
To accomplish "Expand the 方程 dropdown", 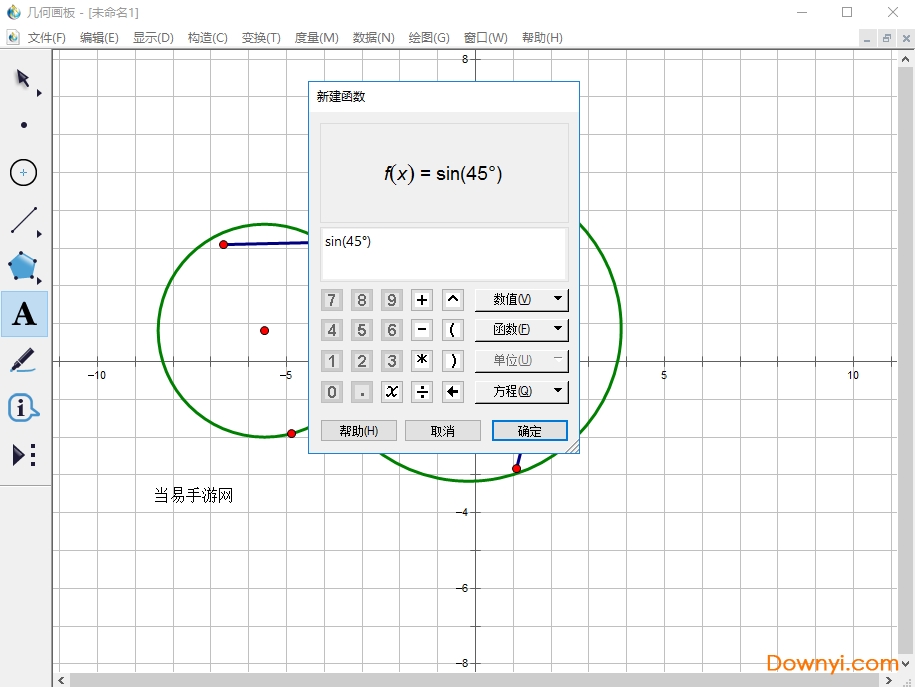I will point(520,391).
